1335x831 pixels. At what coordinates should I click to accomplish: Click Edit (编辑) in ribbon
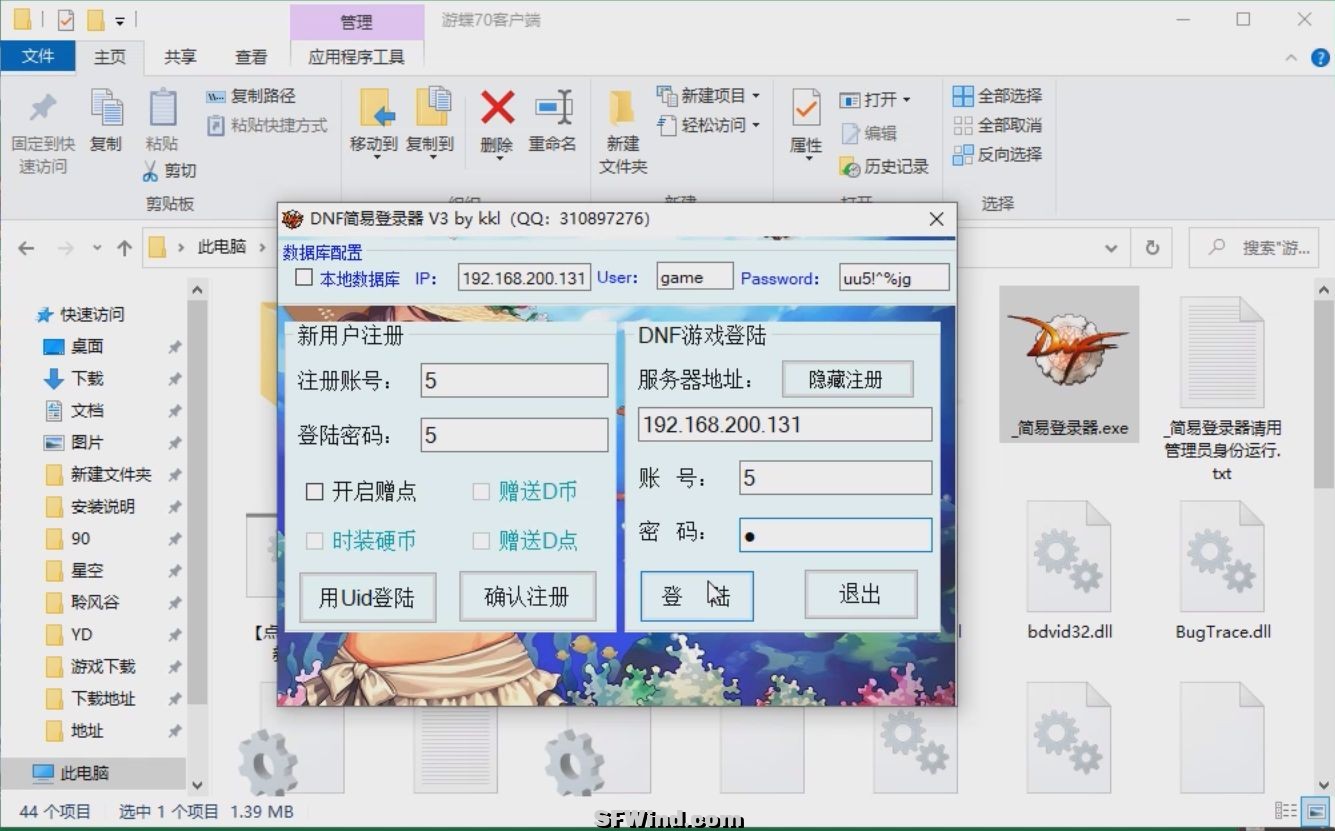868,133
